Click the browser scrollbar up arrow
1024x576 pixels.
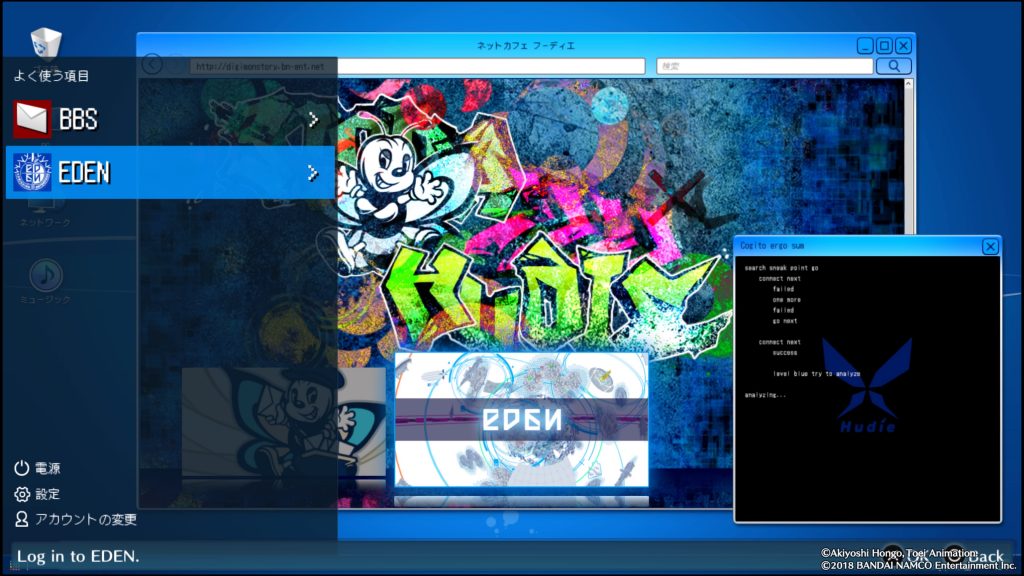pyautogui.click(x=908, y=85)
